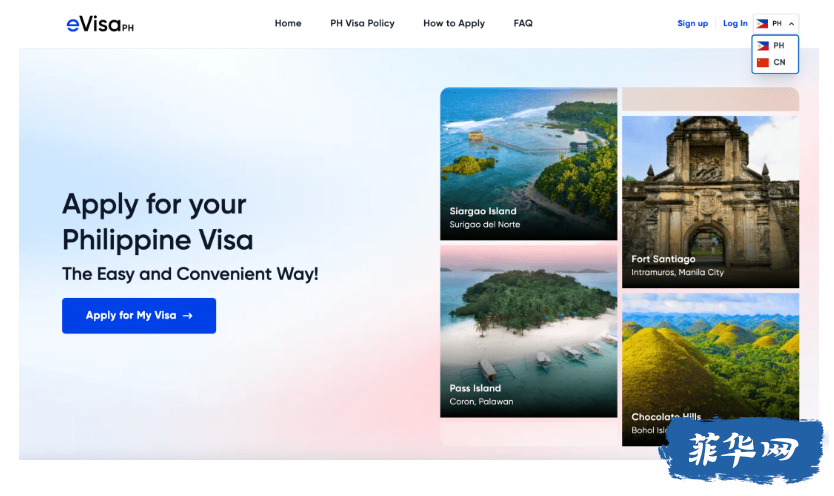Click the eVisa PH logo
Image resolution: width=834 pixels, height=496 pixels.
point(100,24)
